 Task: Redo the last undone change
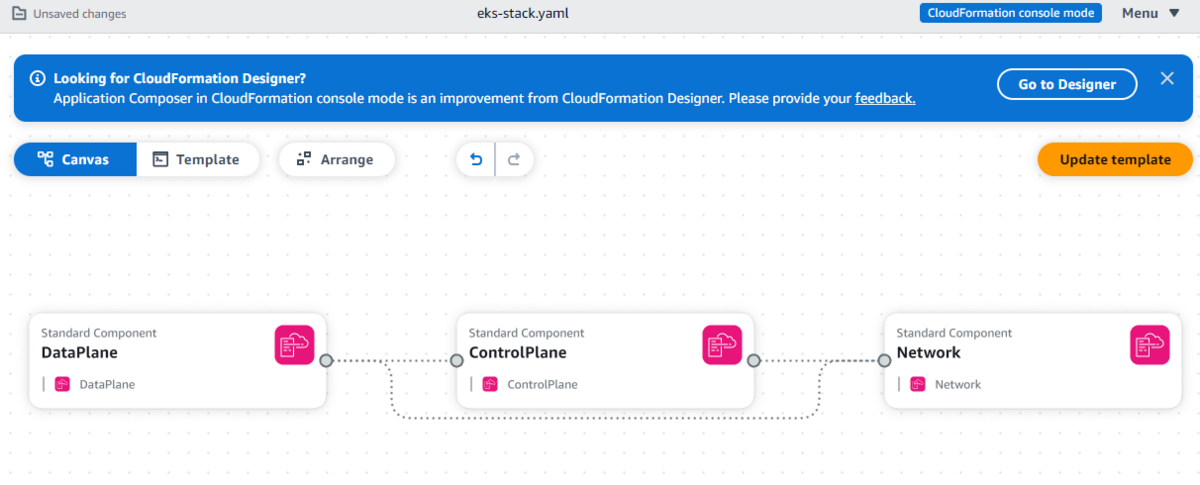514,159
